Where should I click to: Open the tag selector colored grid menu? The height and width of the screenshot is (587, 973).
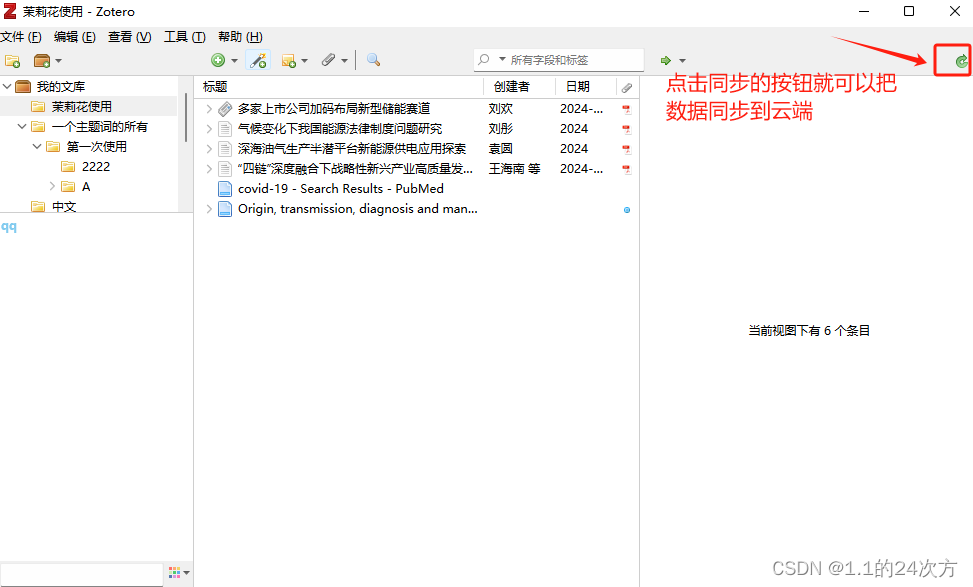pos(179,572)
